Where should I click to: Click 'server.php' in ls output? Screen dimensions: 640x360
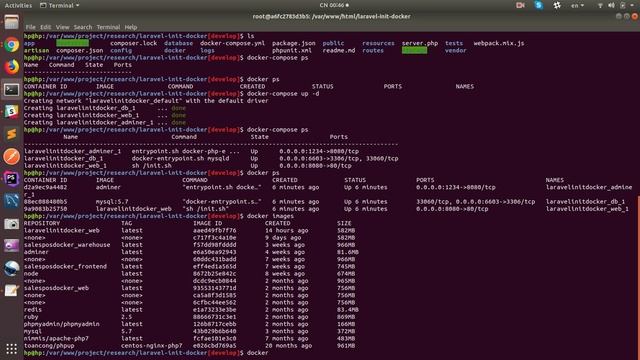(420, 43)
